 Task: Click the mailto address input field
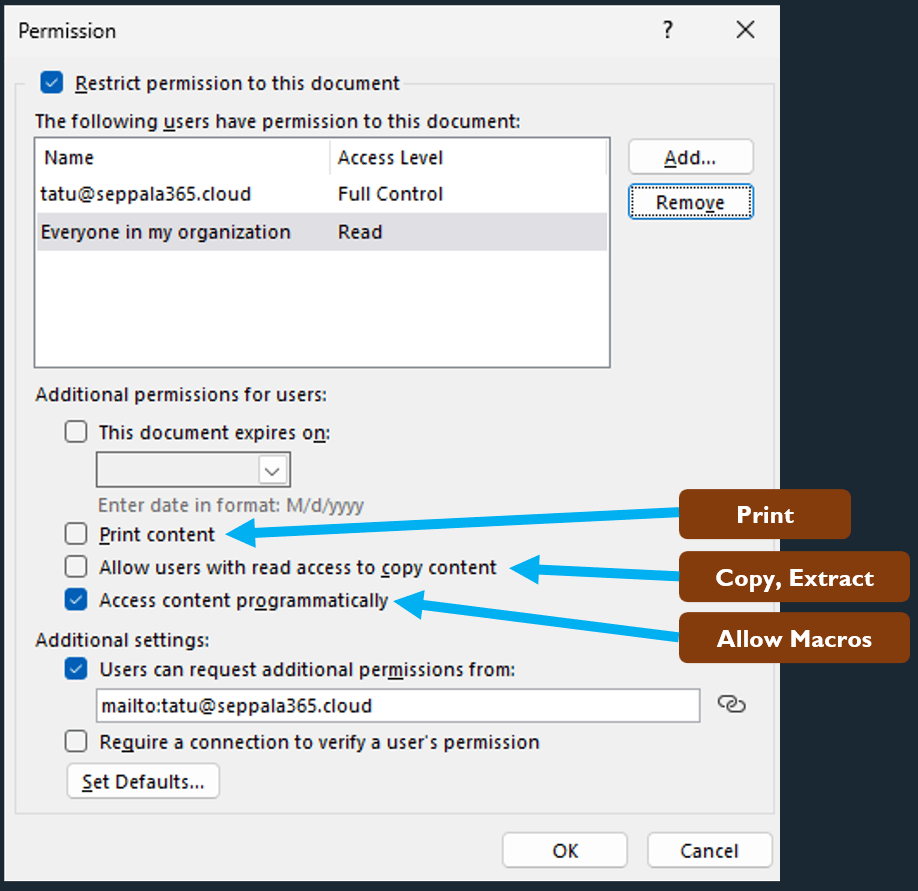pyautogui.click(x=397, y=705)
